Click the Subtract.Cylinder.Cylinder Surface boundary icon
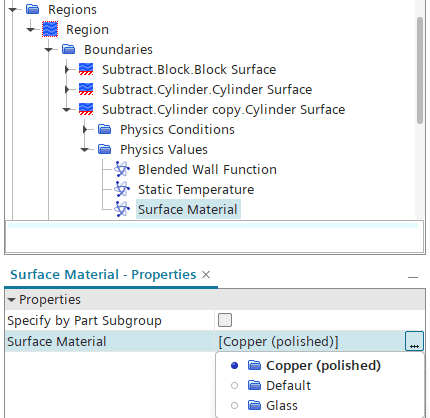Viewport: 430px width, 418px height. coord(86,89)
